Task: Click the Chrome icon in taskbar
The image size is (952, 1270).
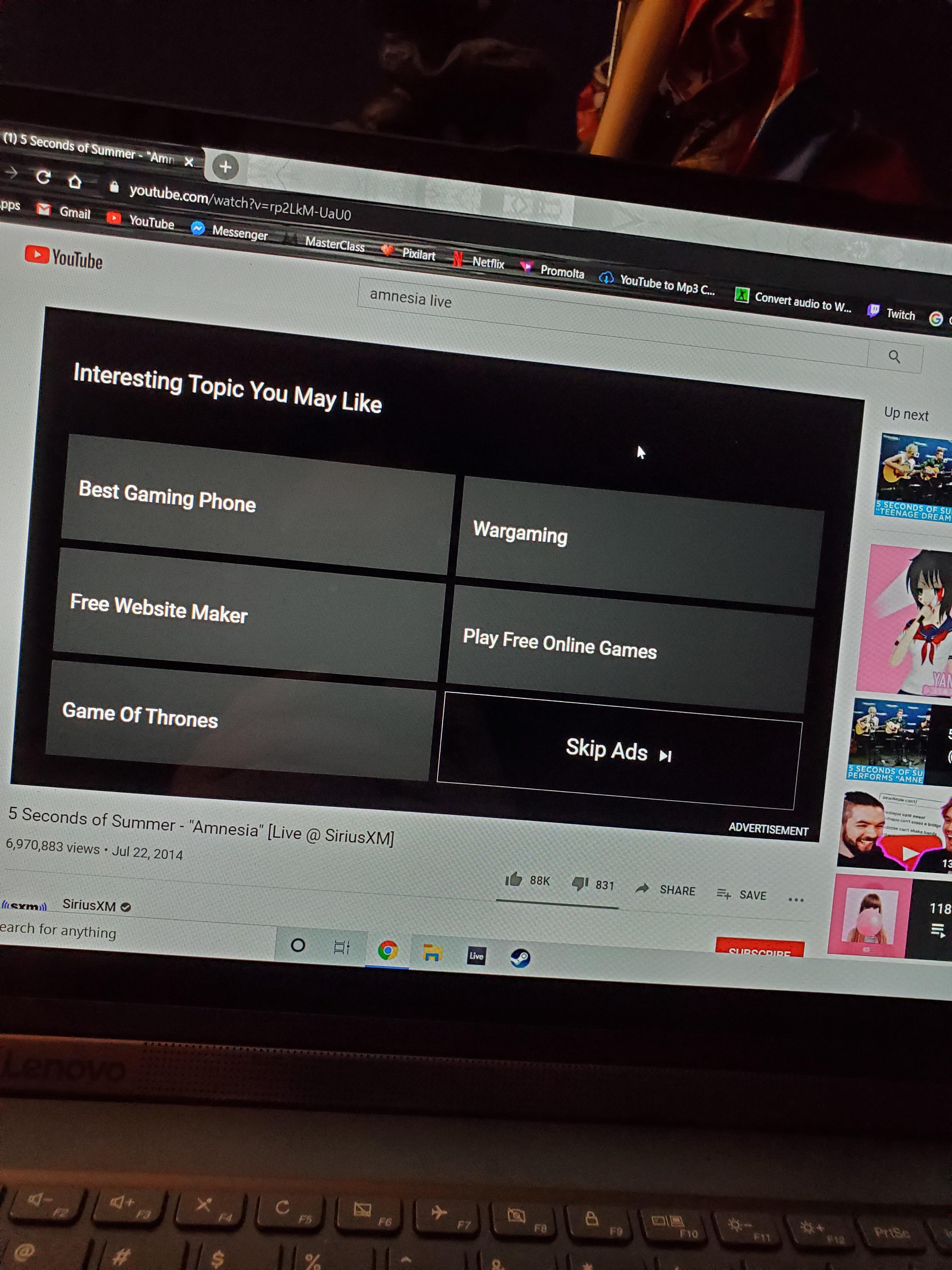Action: [388, 951]
